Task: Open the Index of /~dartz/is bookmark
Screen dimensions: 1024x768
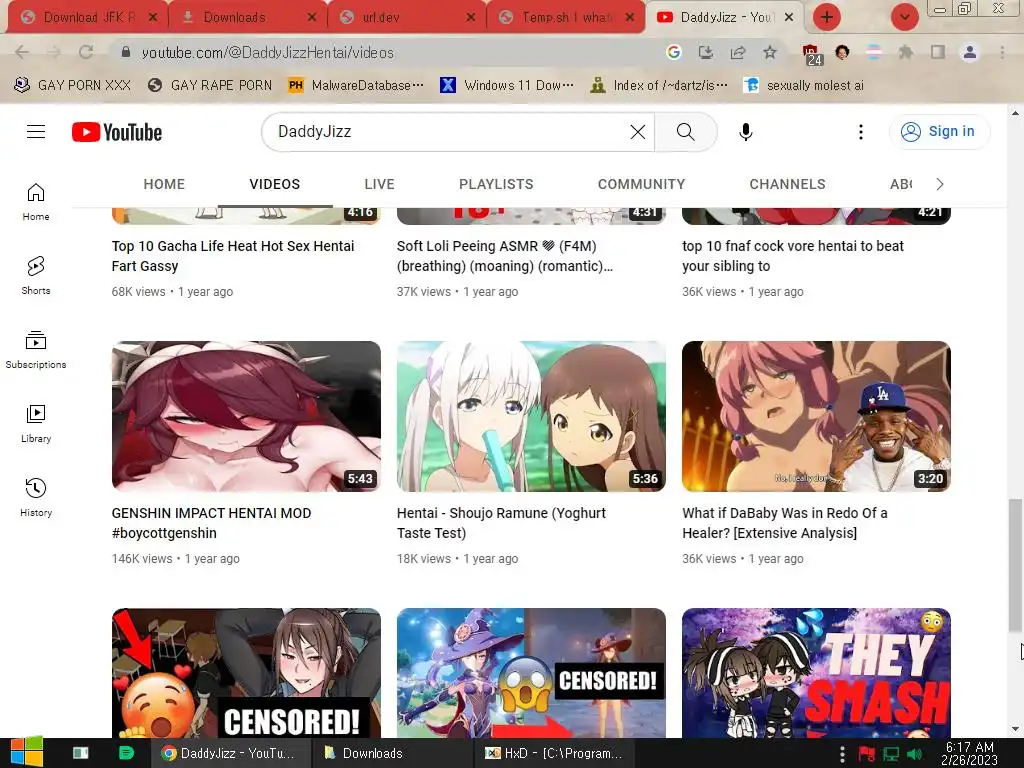Action: [x=660, y=86]
